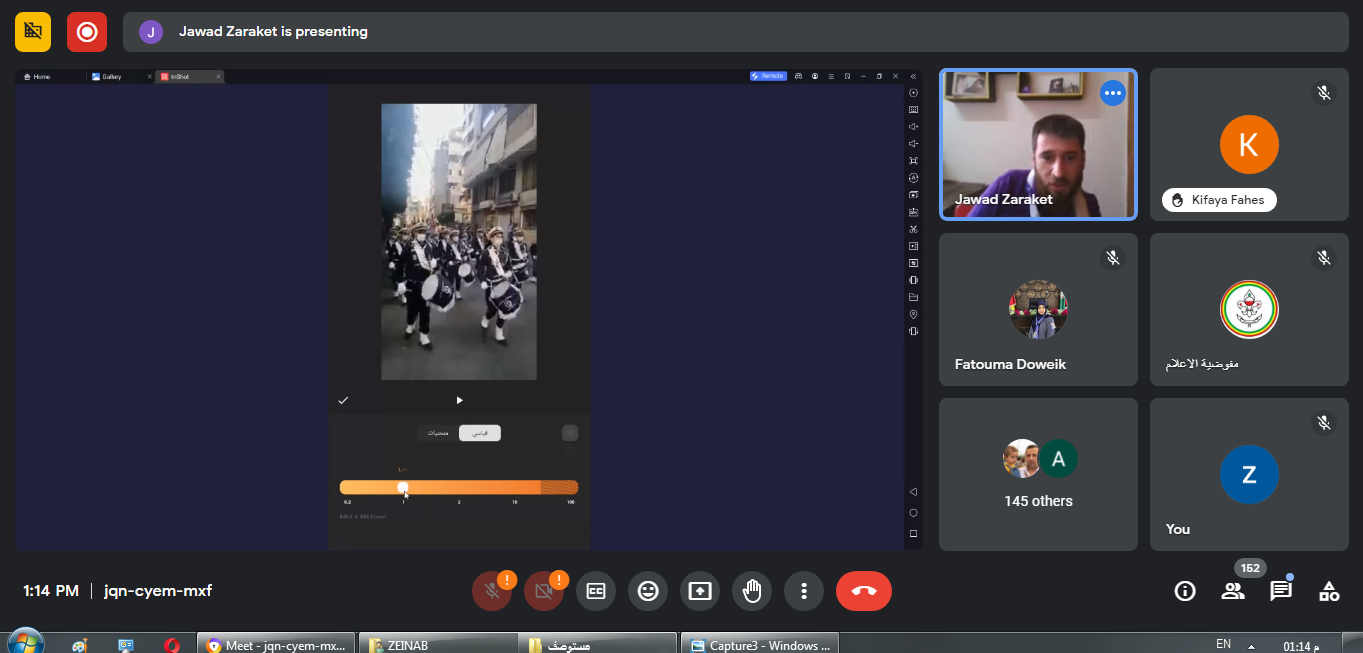Toggle closed captions button
Viewport: 1363px width, 653px height.
tap(596, 591)
